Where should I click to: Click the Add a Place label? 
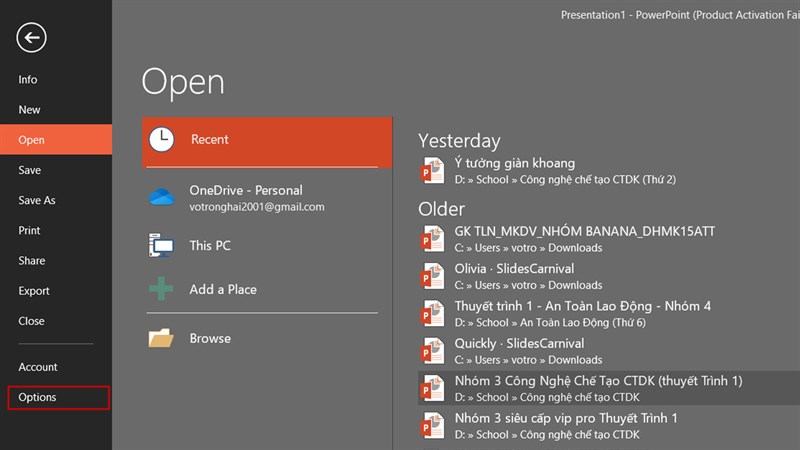[223, 289]
